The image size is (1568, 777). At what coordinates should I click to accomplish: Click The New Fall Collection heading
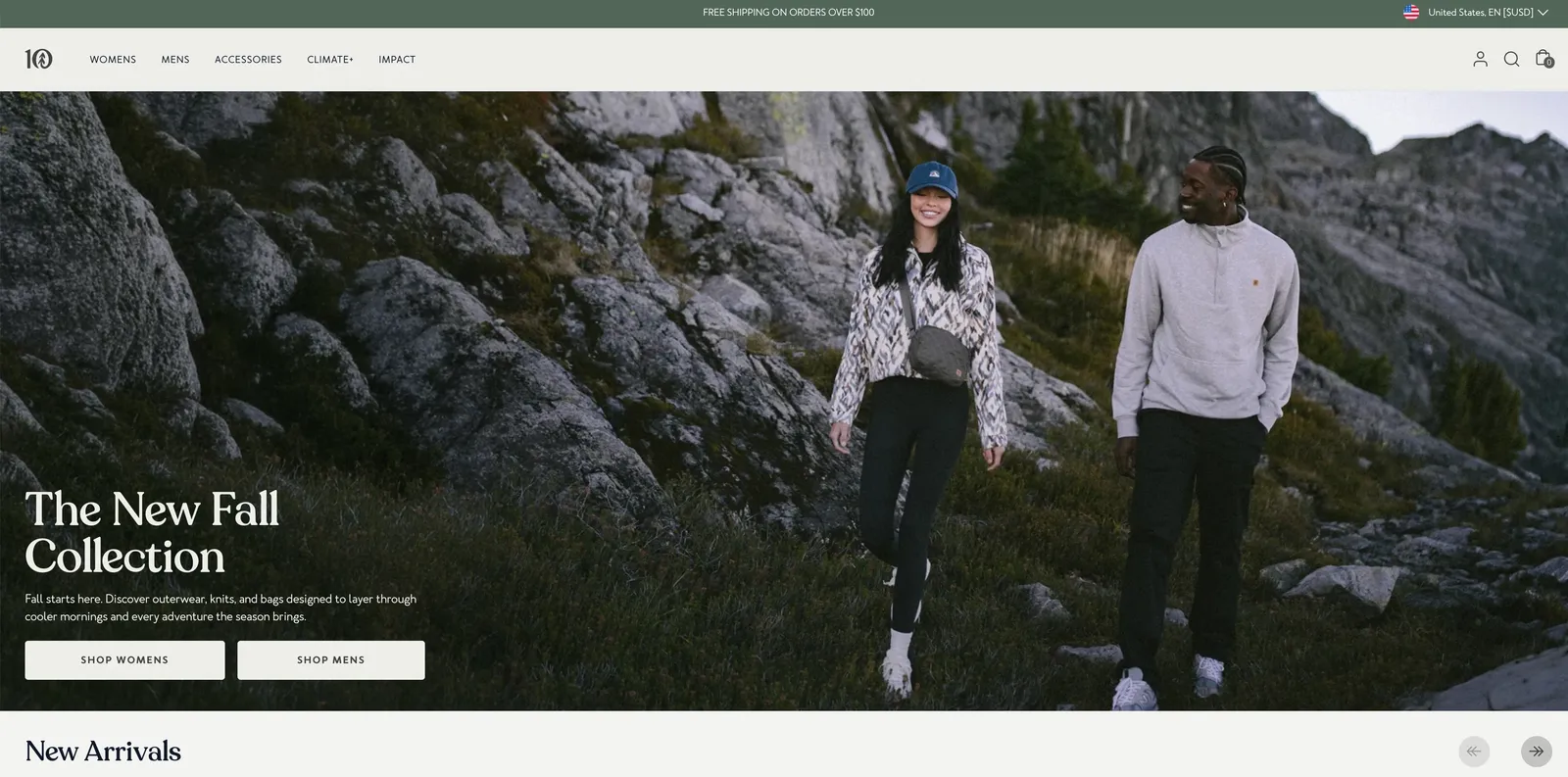[152, 533]
